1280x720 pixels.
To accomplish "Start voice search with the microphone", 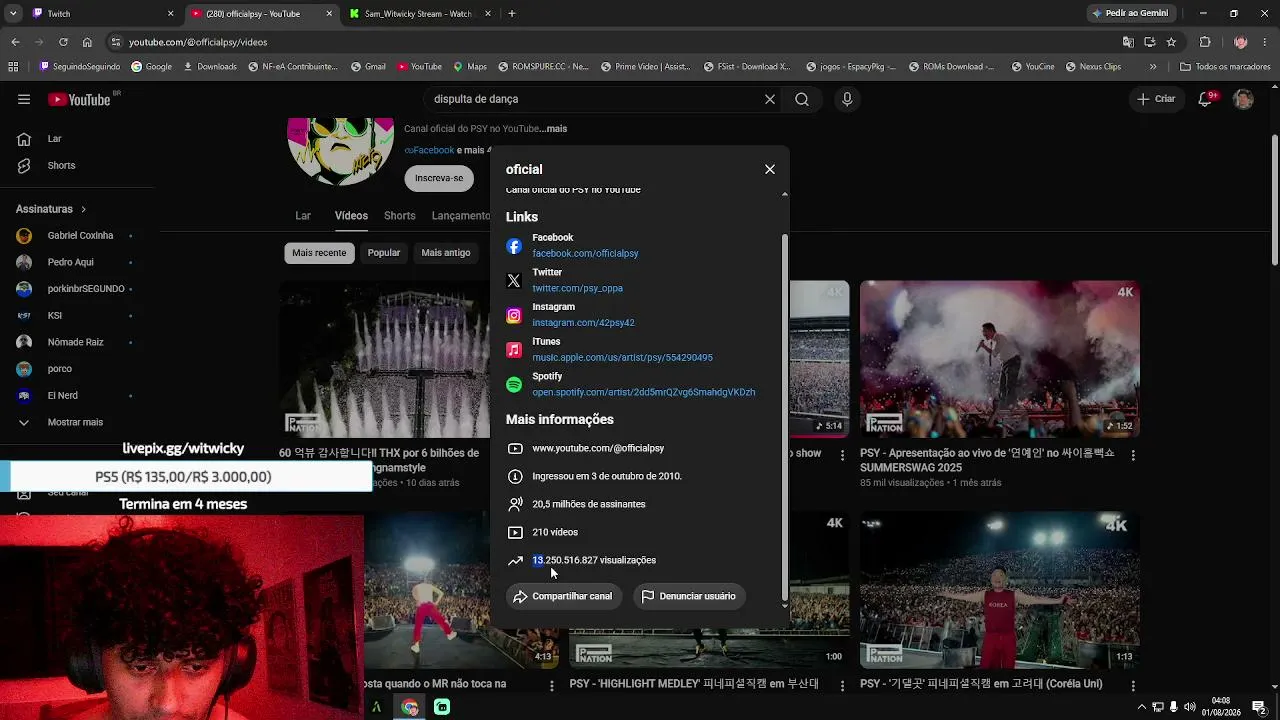I will [847, 99].
